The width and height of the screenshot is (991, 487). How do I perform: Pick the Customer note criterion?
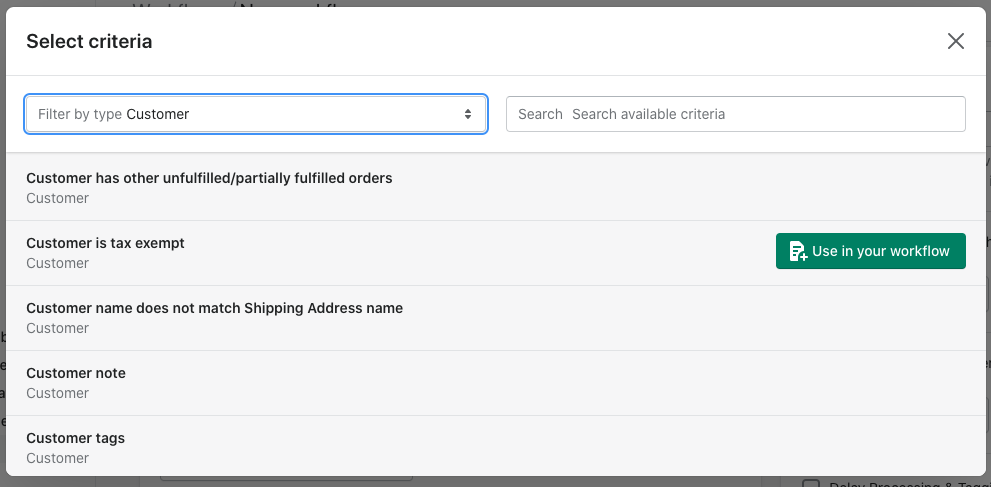496,383
